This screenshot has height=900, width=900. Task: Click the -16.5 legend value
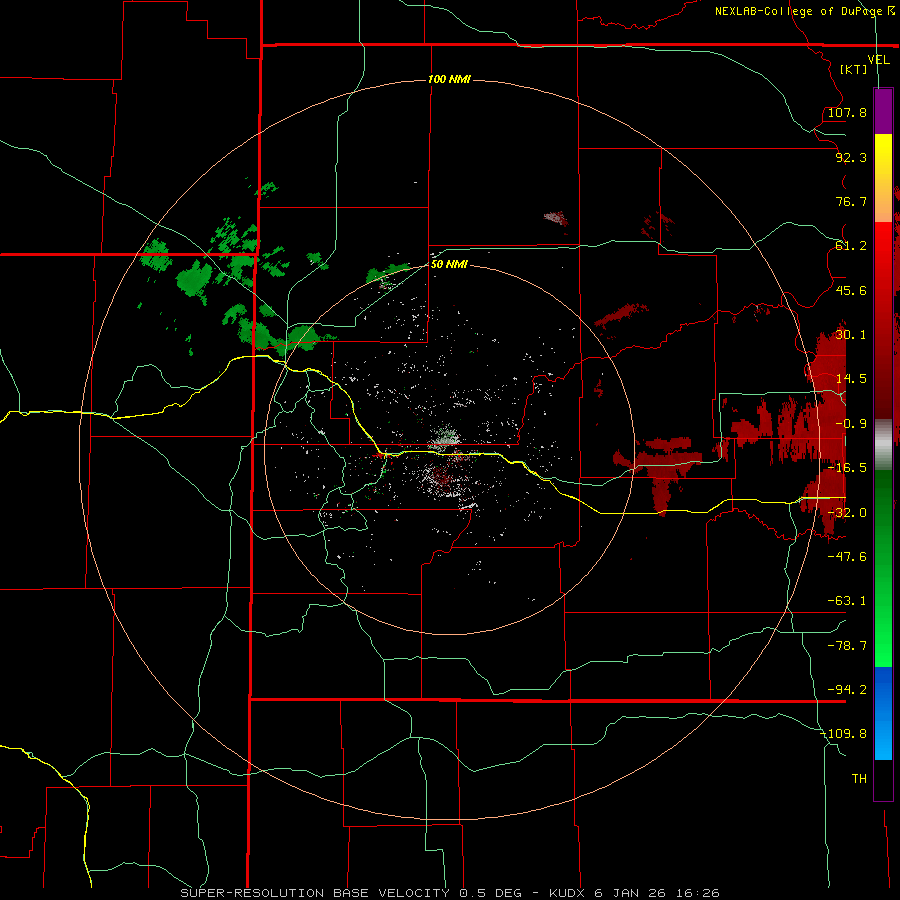tap(847, 468)
